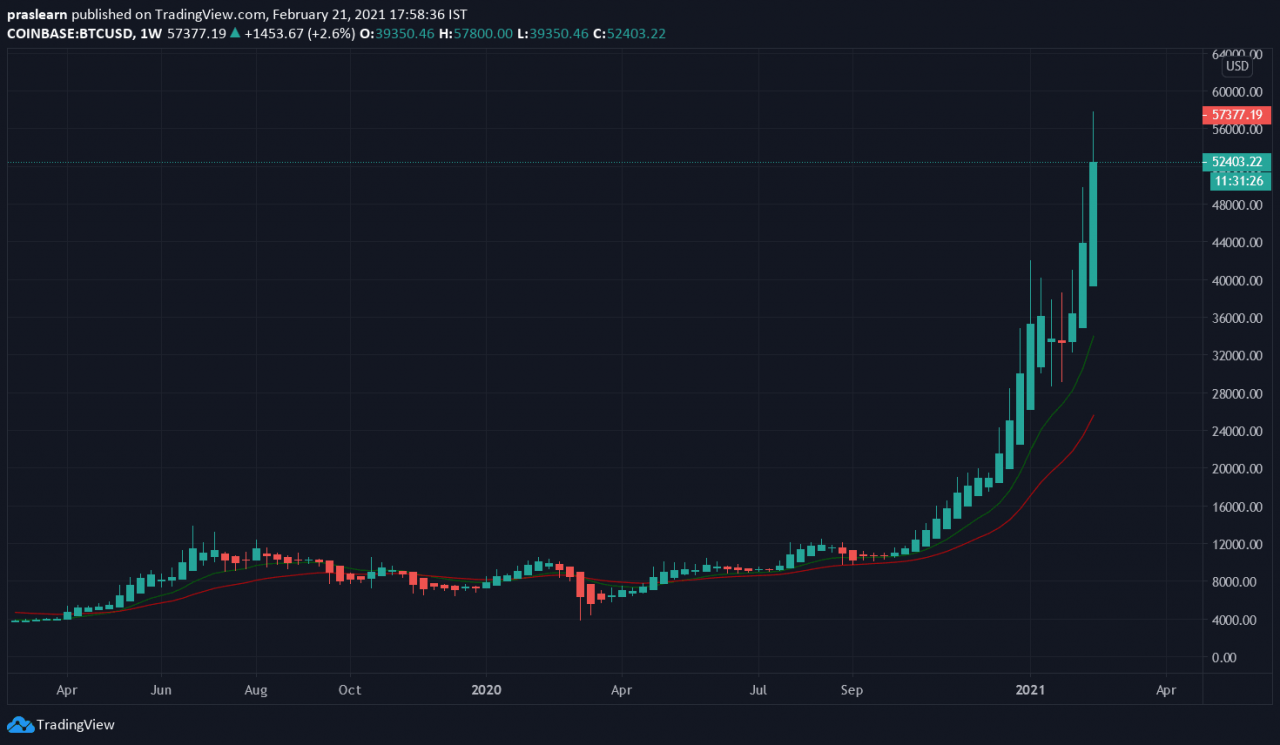Click the TradingView logo at bottom left
The height and width of the screenshot is (745, 1280).
pos(61,725)
